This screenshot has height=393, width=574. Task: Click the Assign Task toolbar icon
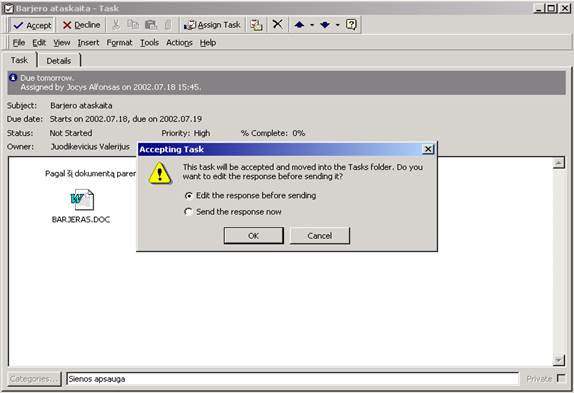click(x=212, y=25)
